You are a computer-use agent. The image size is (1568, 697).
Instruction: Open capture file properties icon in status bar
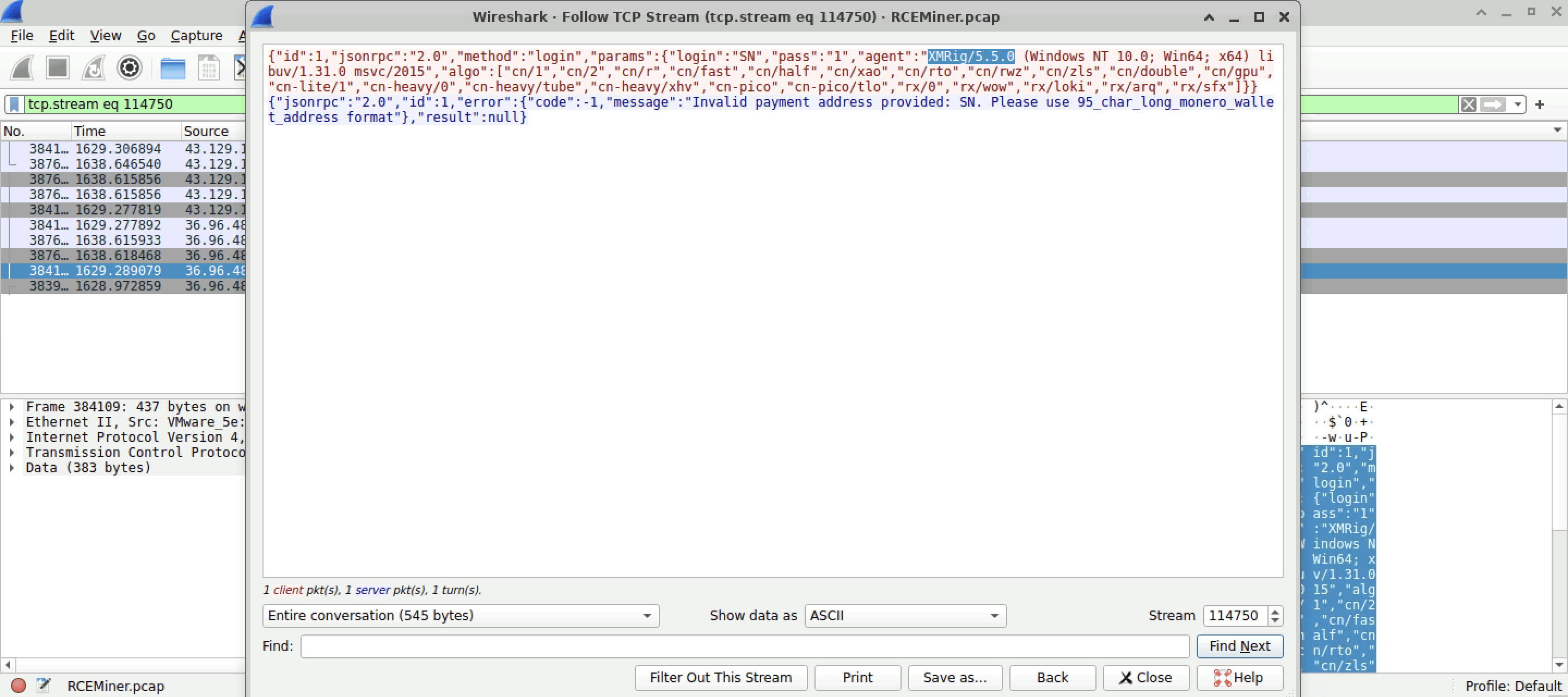click(x=43, y=686)
